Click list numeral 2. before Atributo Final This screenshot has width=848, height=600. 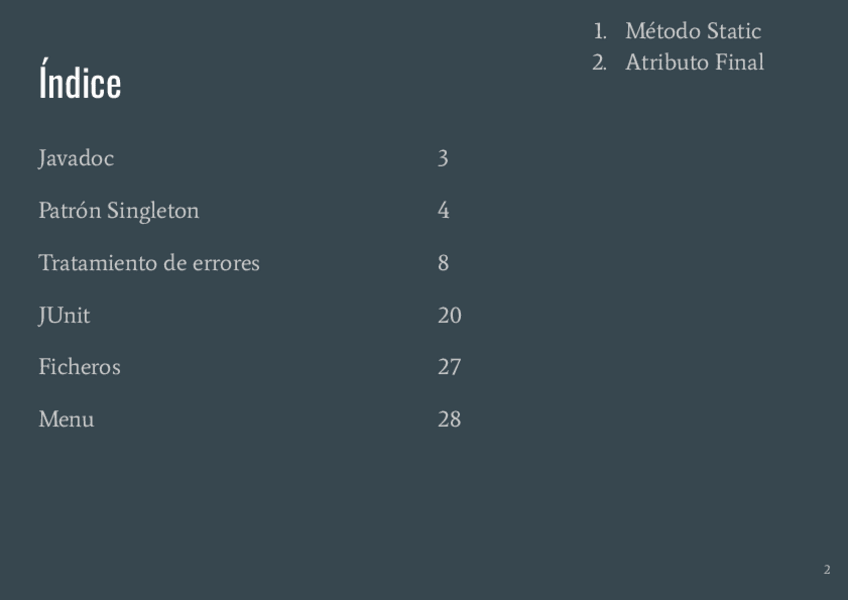click(x=599, y=62)
